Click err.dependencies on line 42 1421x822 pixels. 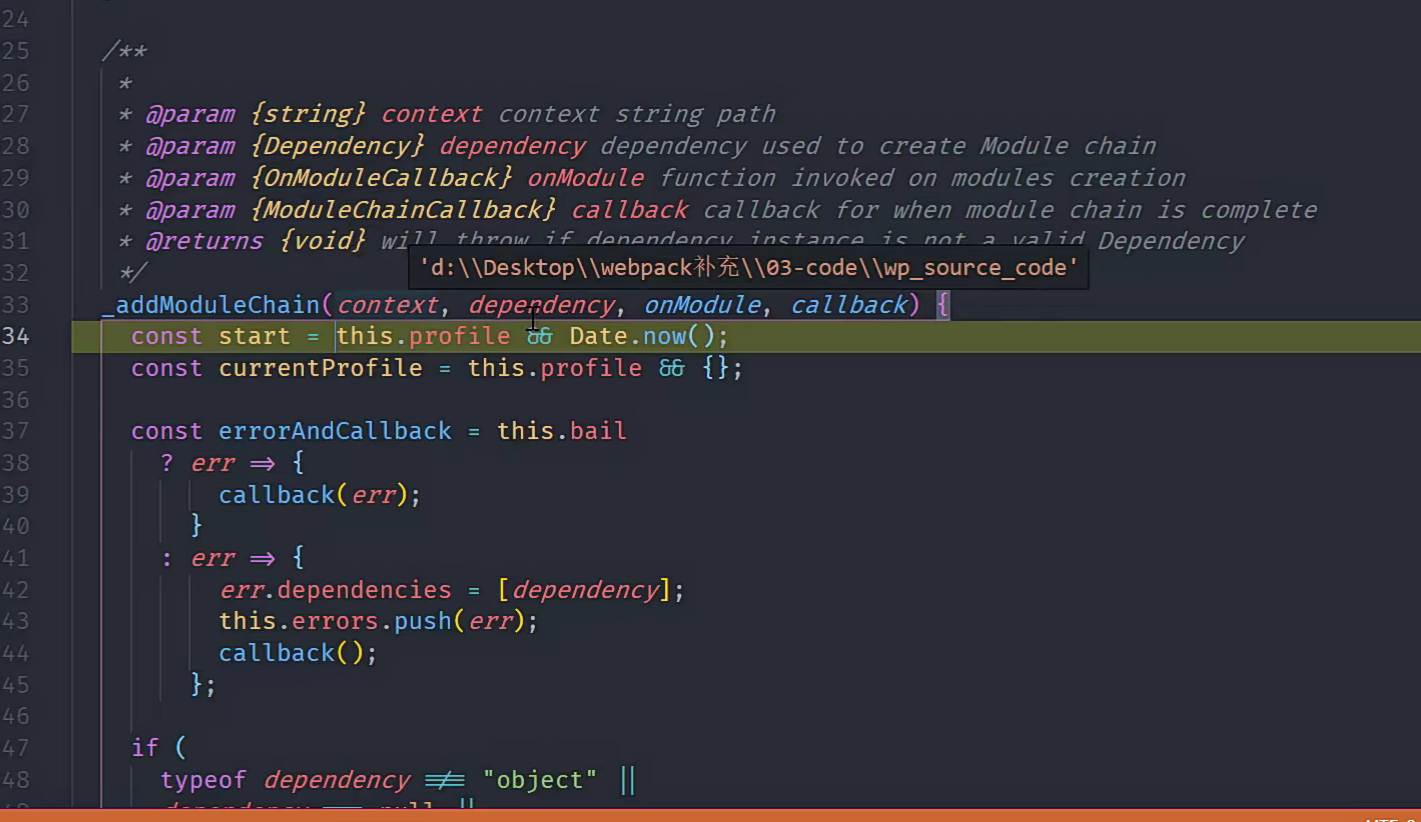point(335,590)
